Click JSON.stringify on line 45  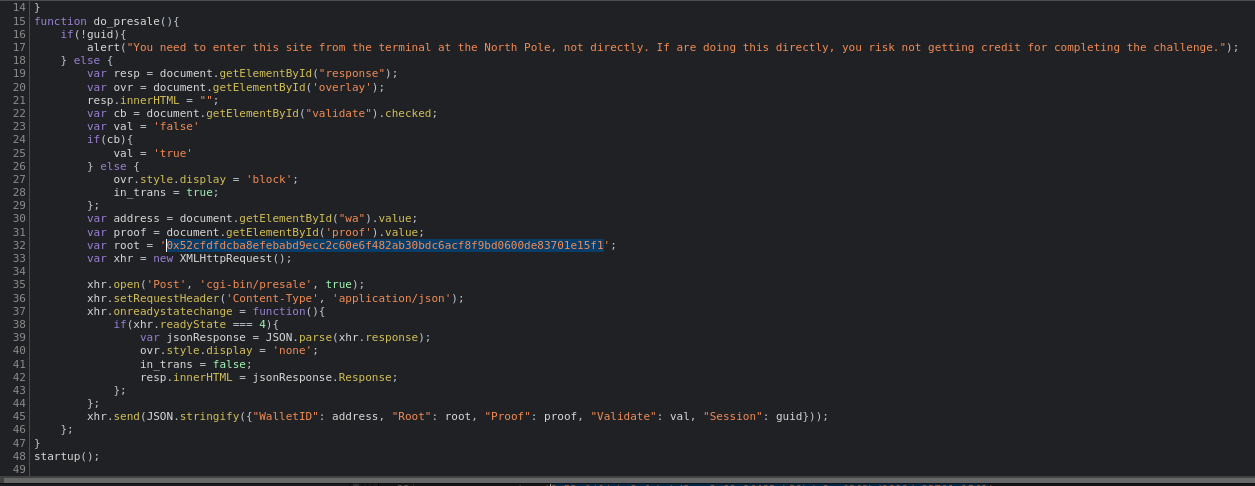[x=193, y=417]
